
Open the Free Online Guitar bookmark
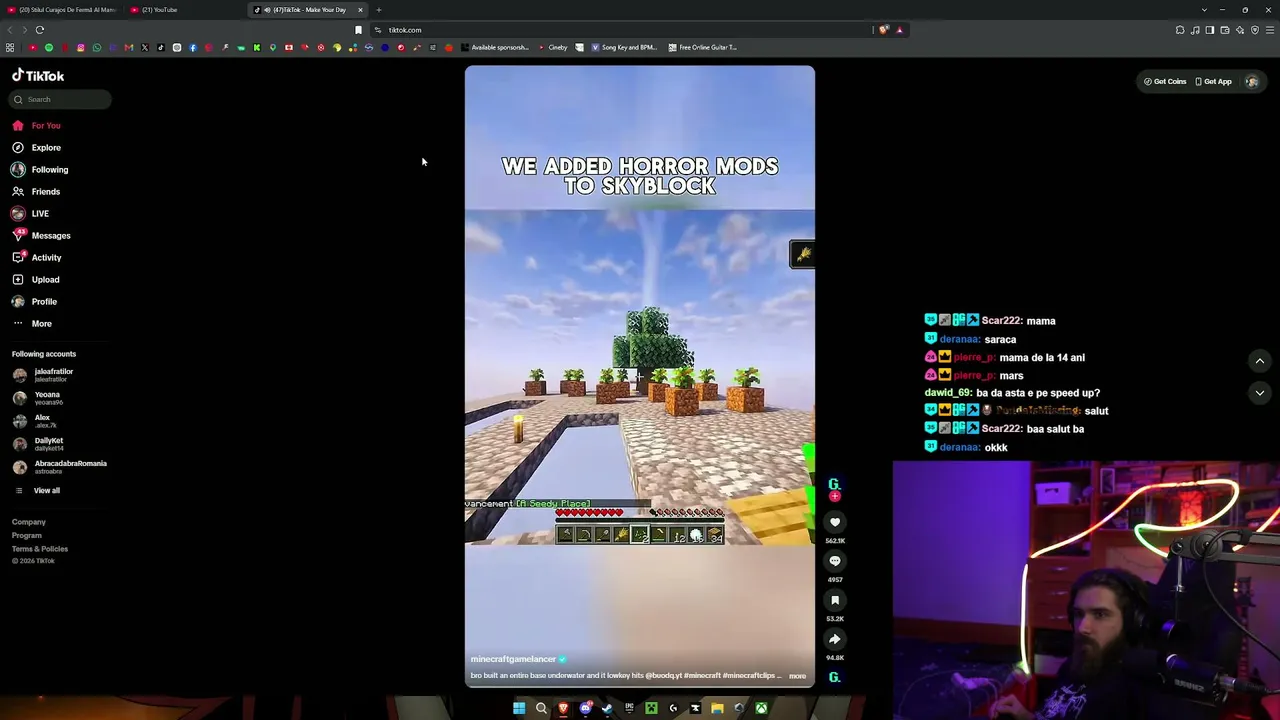click(x=702, y=47)
